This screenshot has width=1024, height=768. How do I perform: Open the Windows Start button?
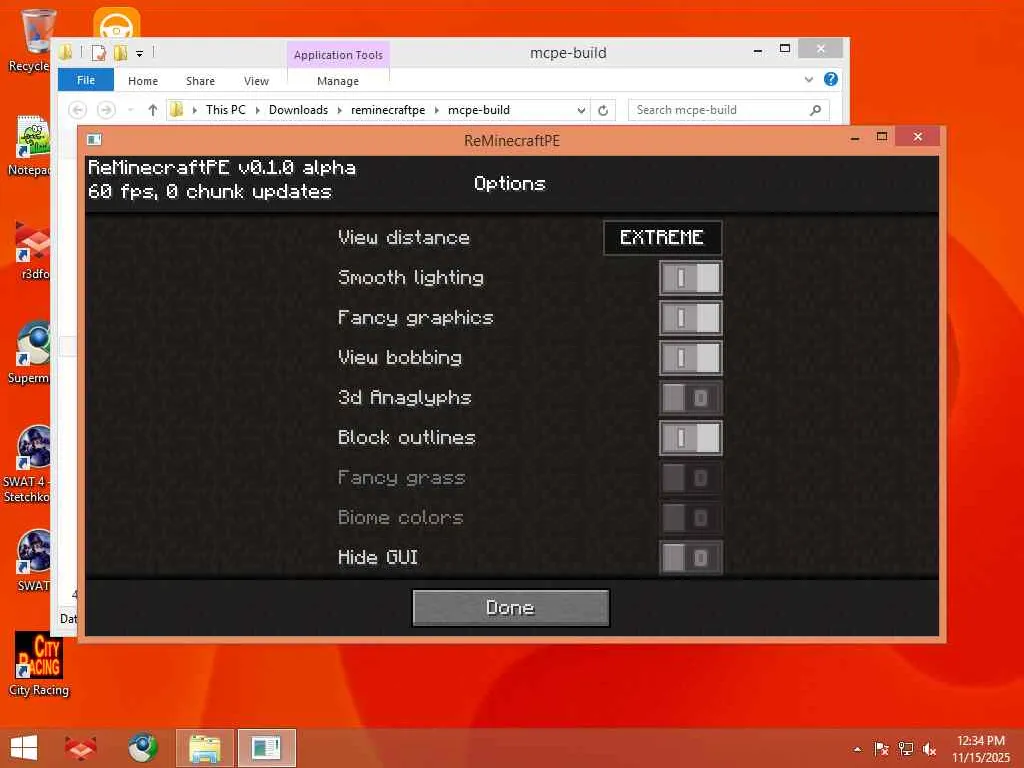(24, 748)
